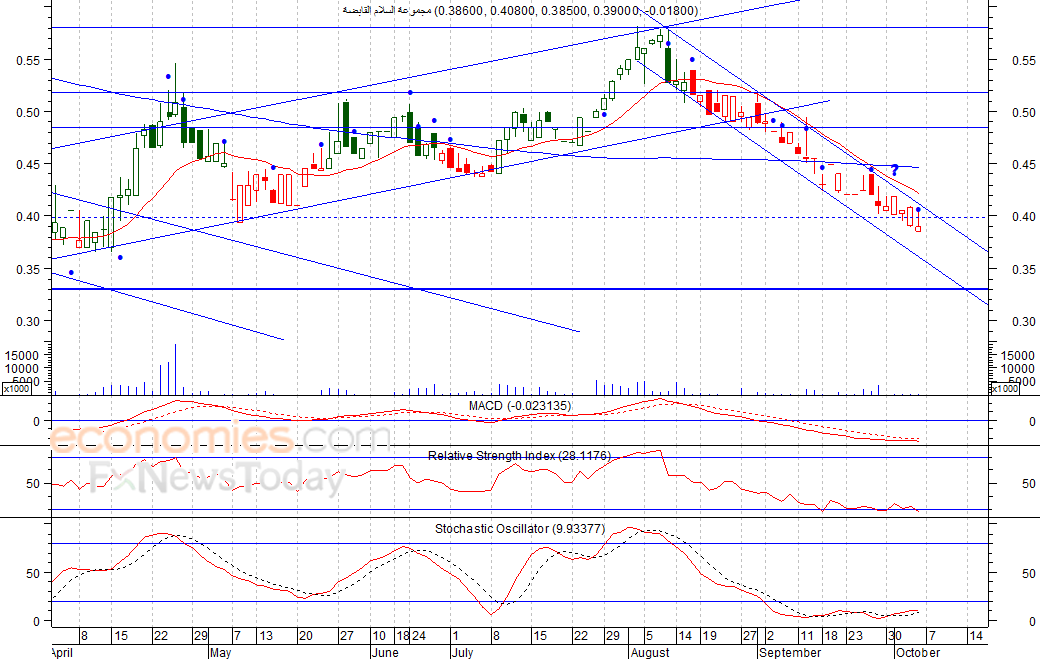Image resolution: width=1040 pixels, height=659 pixels.
Task: Click the 2 date label in September
Action: coord(770,636)
